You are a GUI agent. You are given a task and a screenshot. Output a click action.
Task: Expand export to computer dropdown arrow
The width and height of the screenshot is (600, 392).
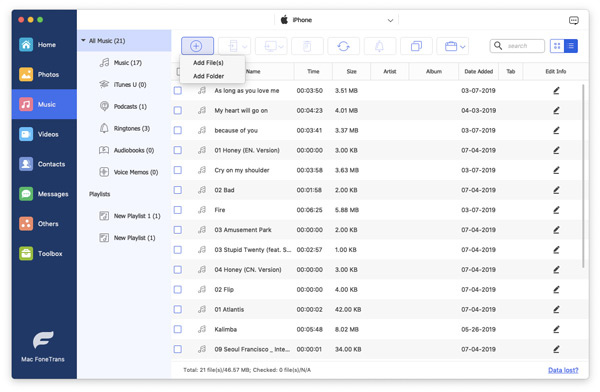281,47
